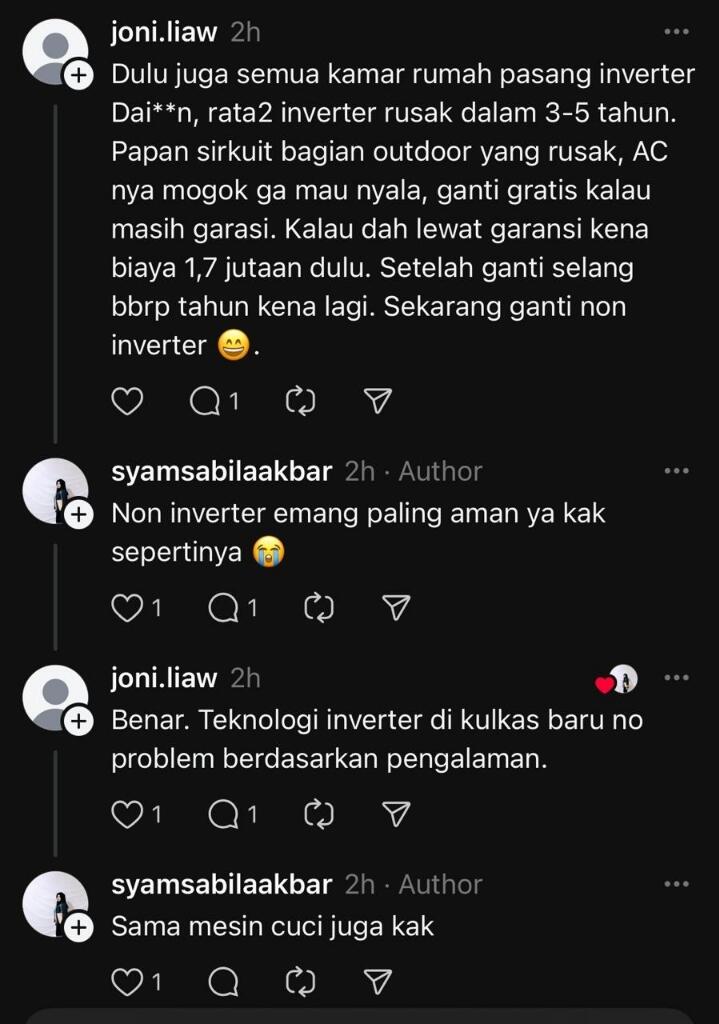The image size is (719, 1024).
Task: Open options menu on joni.liaw's first comment
Action: point(676,32)
